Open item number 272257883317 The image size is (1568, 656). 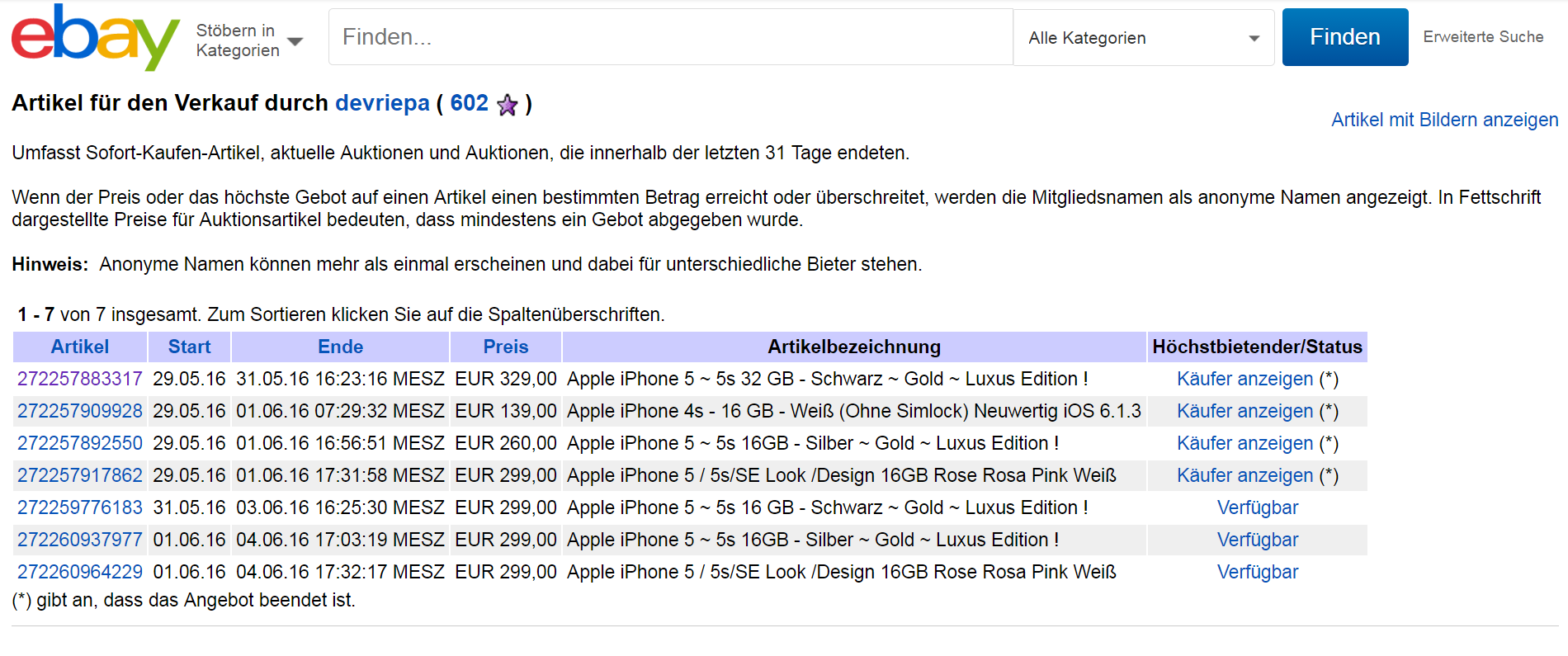80,379
